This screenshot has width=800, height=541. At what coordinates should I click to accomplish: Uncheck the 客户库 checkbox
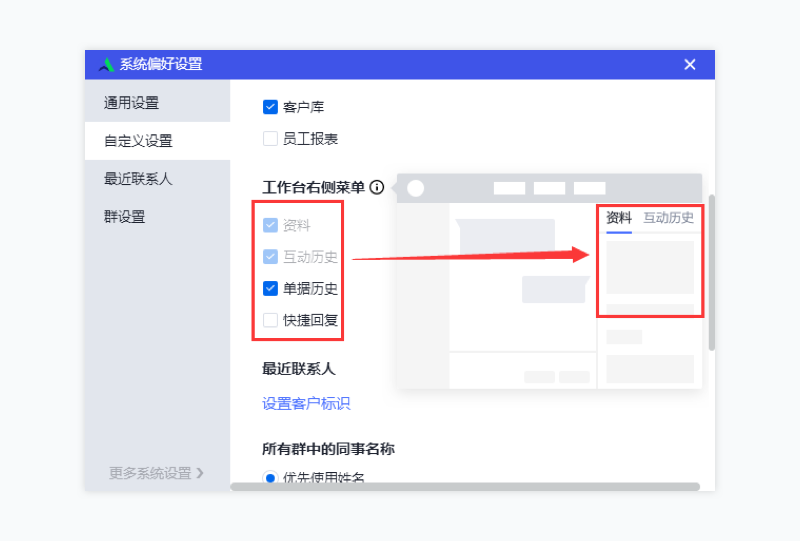click(270, 107)
